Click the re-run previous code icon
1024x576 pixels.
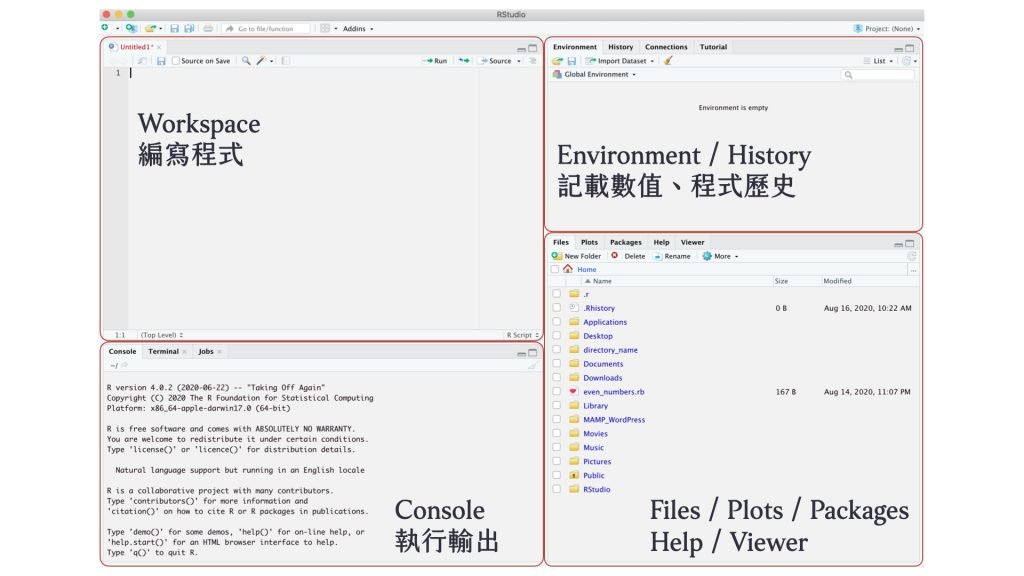tap(464, 61)
